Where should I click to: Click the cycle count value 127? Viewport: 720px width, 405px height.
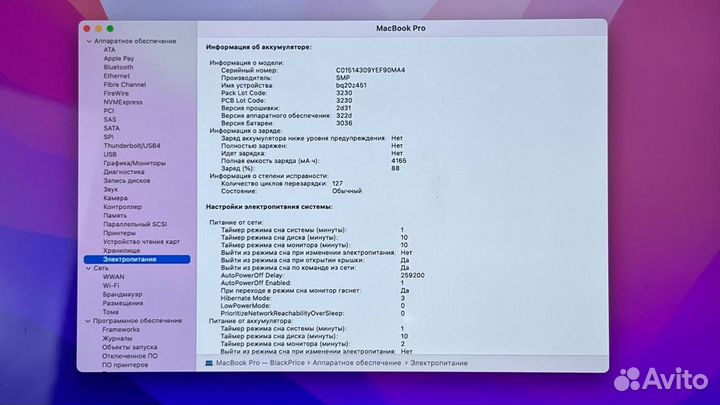point(337,183)
